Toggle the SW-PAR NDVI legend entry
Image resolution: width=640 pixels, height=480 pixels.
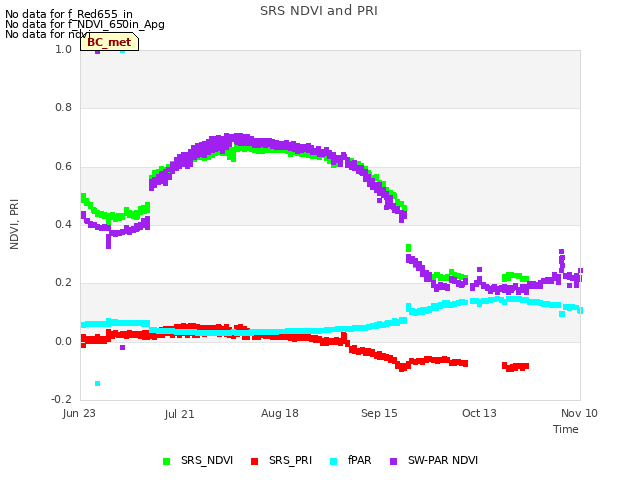[x=434, y=461]
